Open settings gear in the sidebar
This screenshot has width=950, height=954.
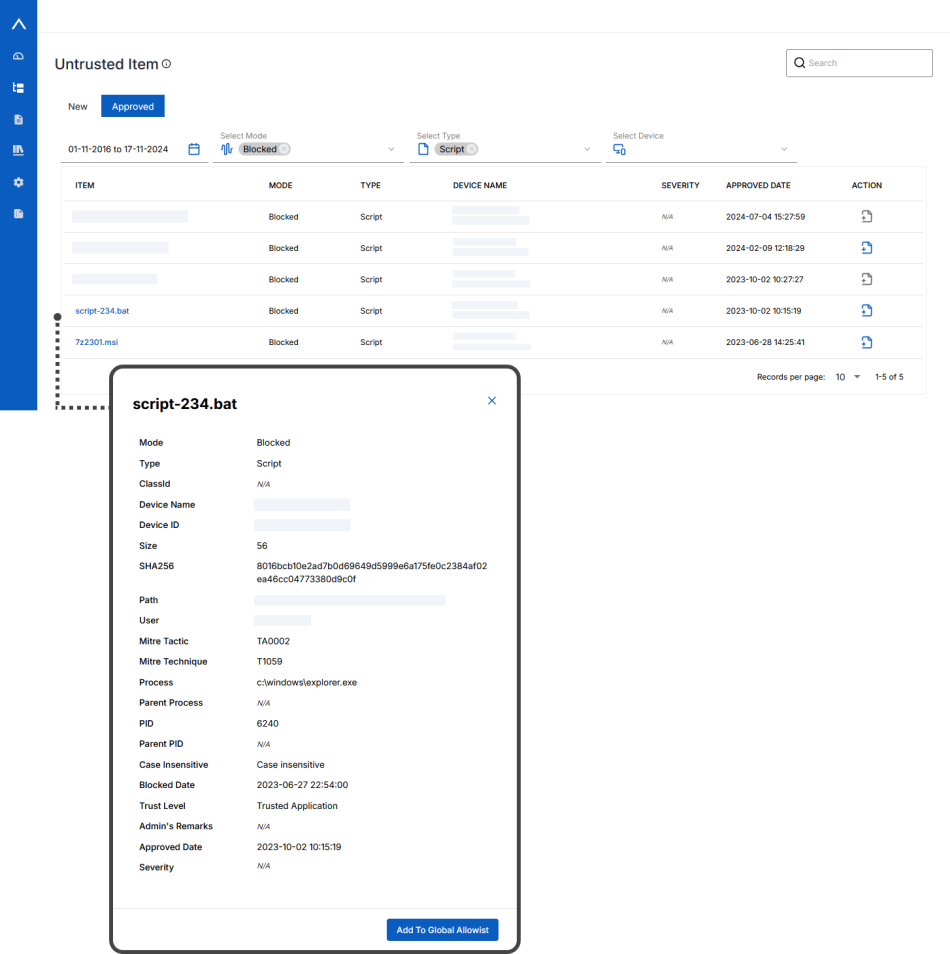(18, 183)
